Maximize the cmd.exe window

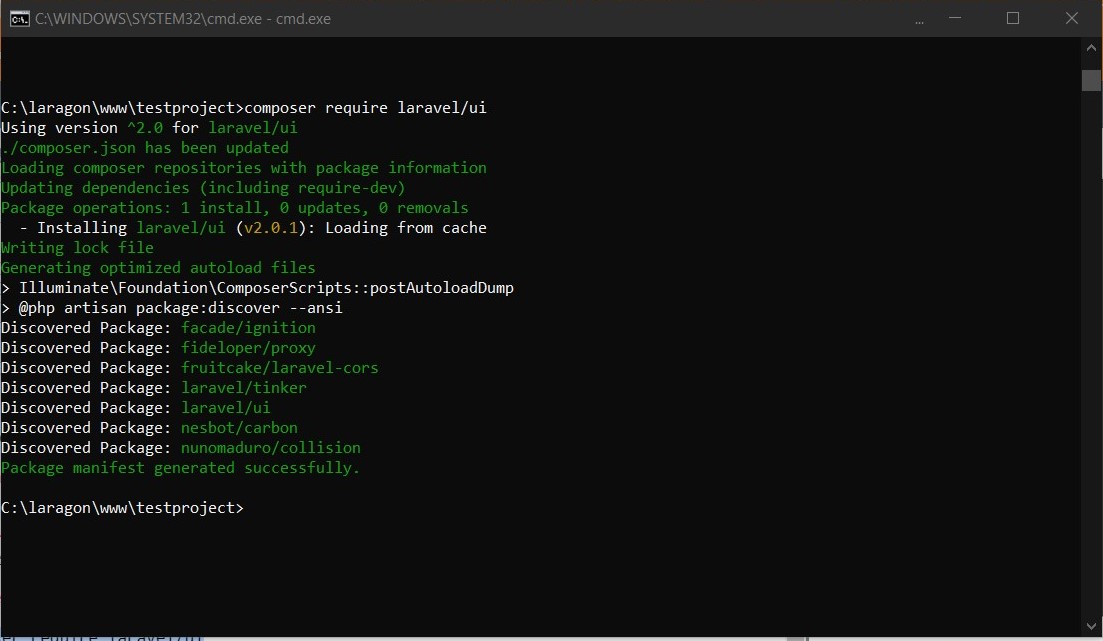coord(1013,18)
